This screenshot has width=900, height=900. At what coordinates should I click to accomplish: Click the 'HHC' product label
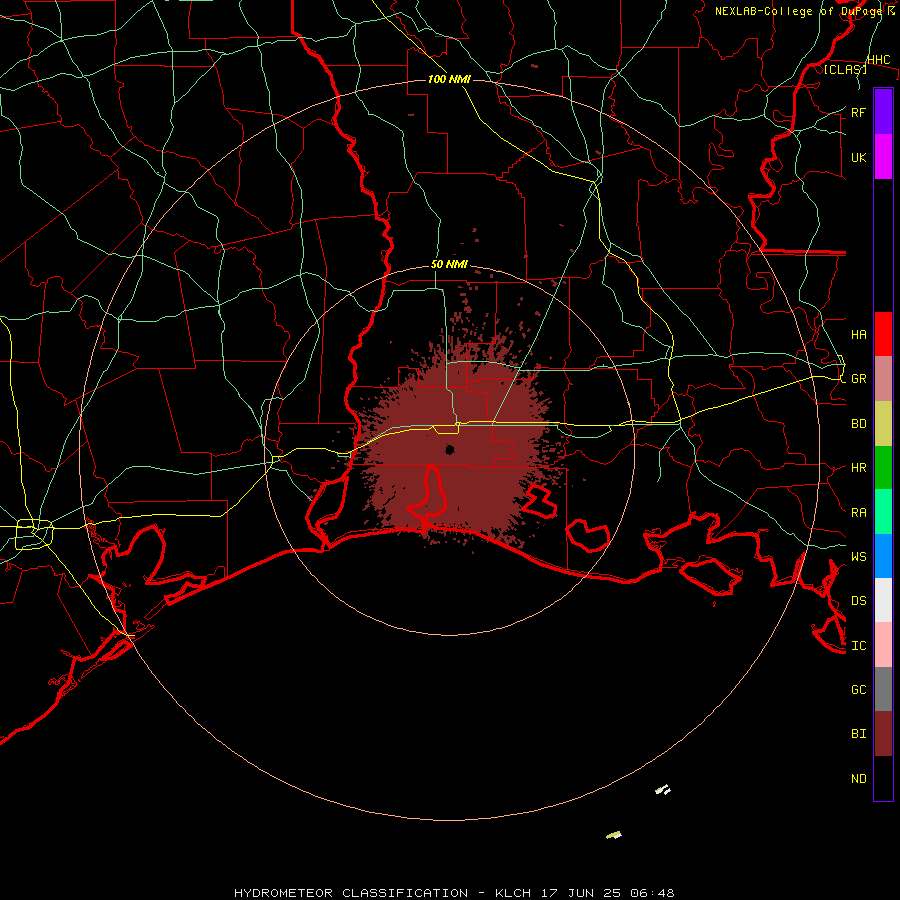pos(878,60)
